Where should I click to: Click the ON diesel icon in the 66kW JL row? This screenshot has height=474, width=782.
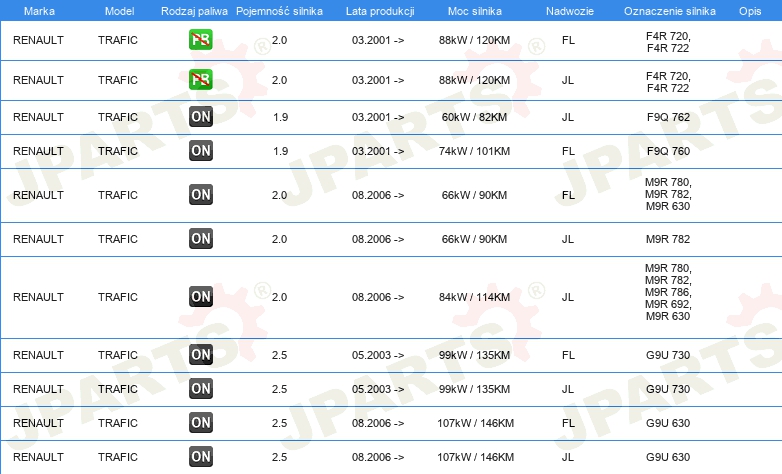pyautogui.click(x=201, y=238)
